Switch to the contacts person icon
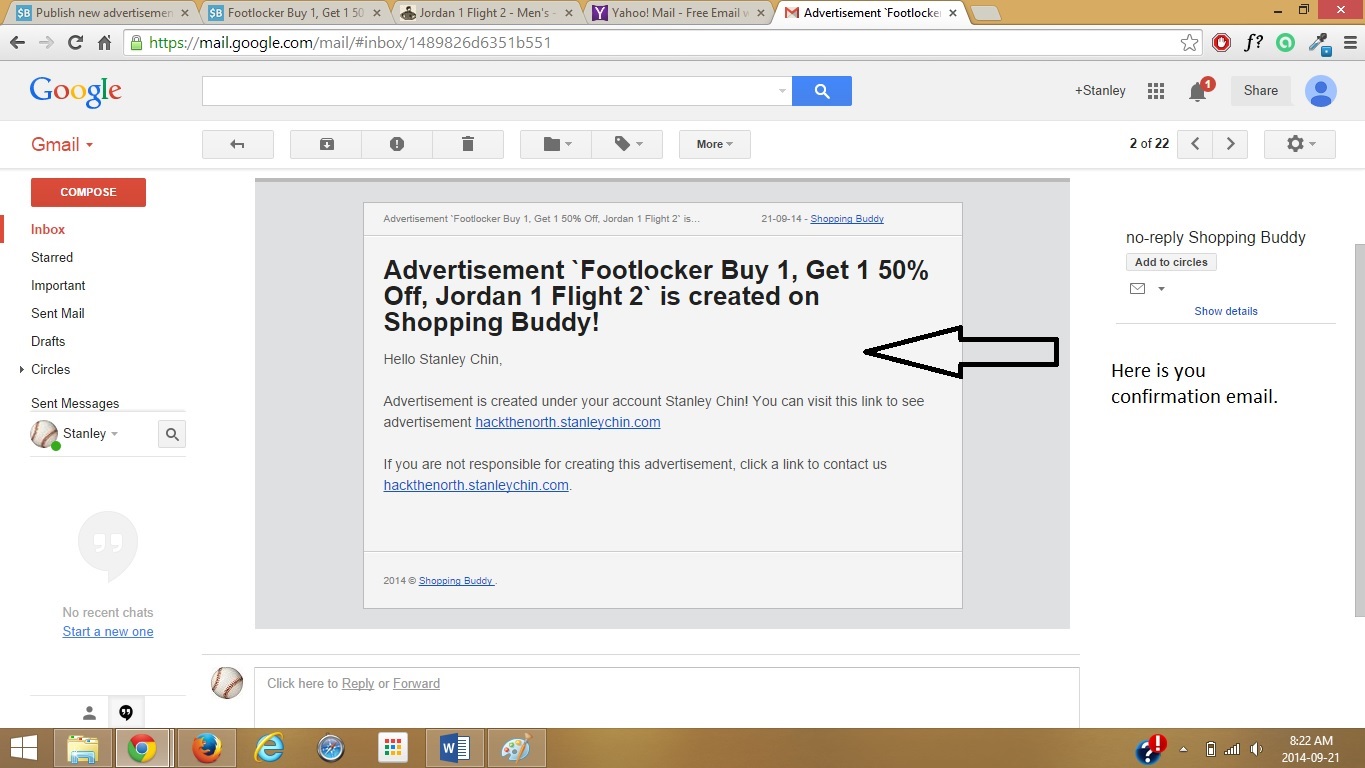Screen dimensions: 1365x768 (x=89, y=713)
